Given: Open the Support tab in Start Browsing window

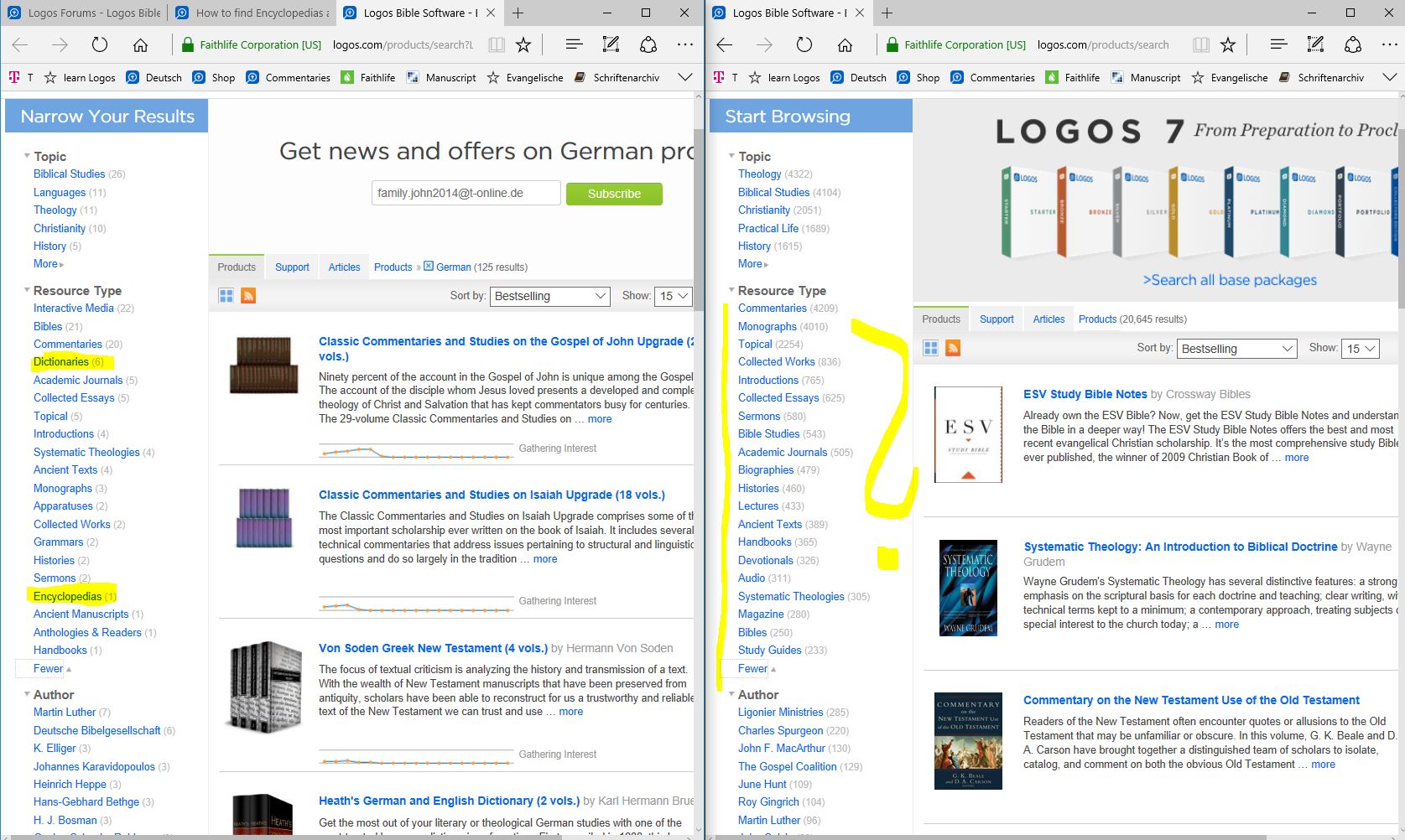Looking at the screenshot, I should point(997,319).
